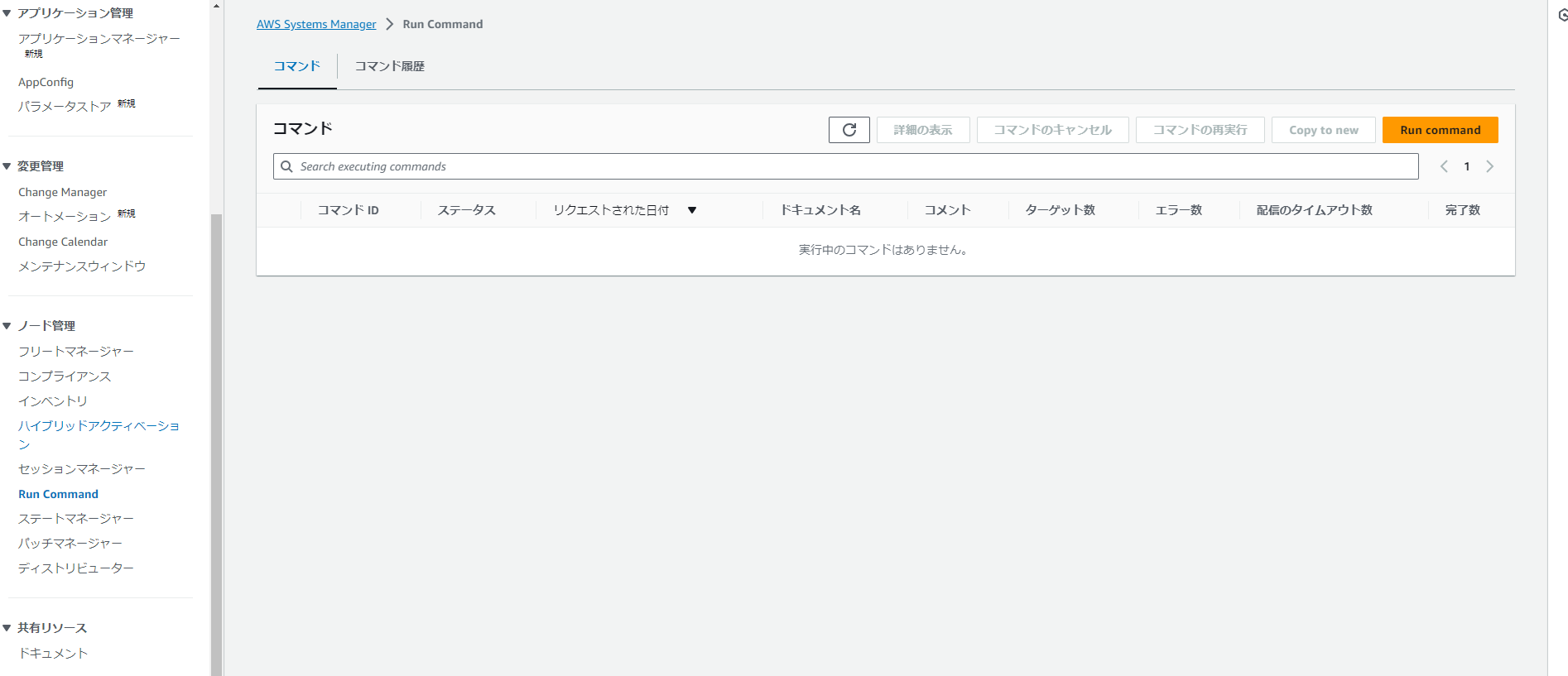Collapse the 共有リソース section

point(7,628)
